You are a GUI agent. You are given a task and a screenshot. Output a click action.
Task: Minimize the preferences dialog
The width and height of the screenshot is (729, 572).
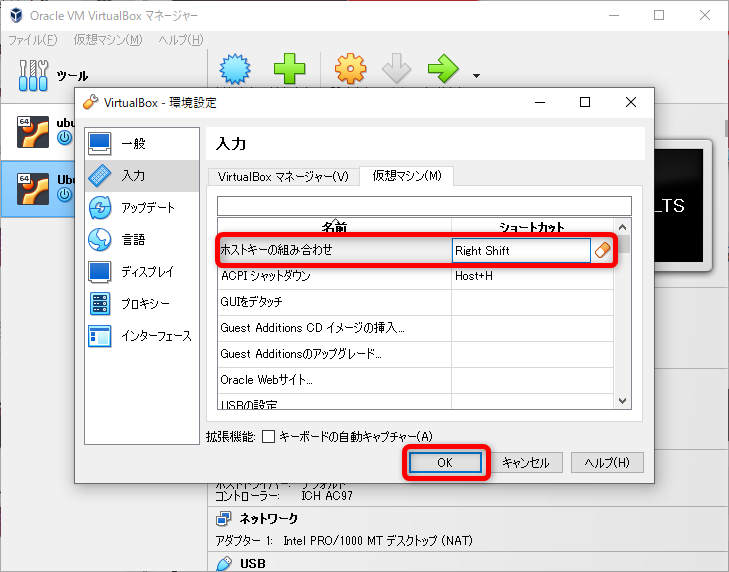pos(540,102)
